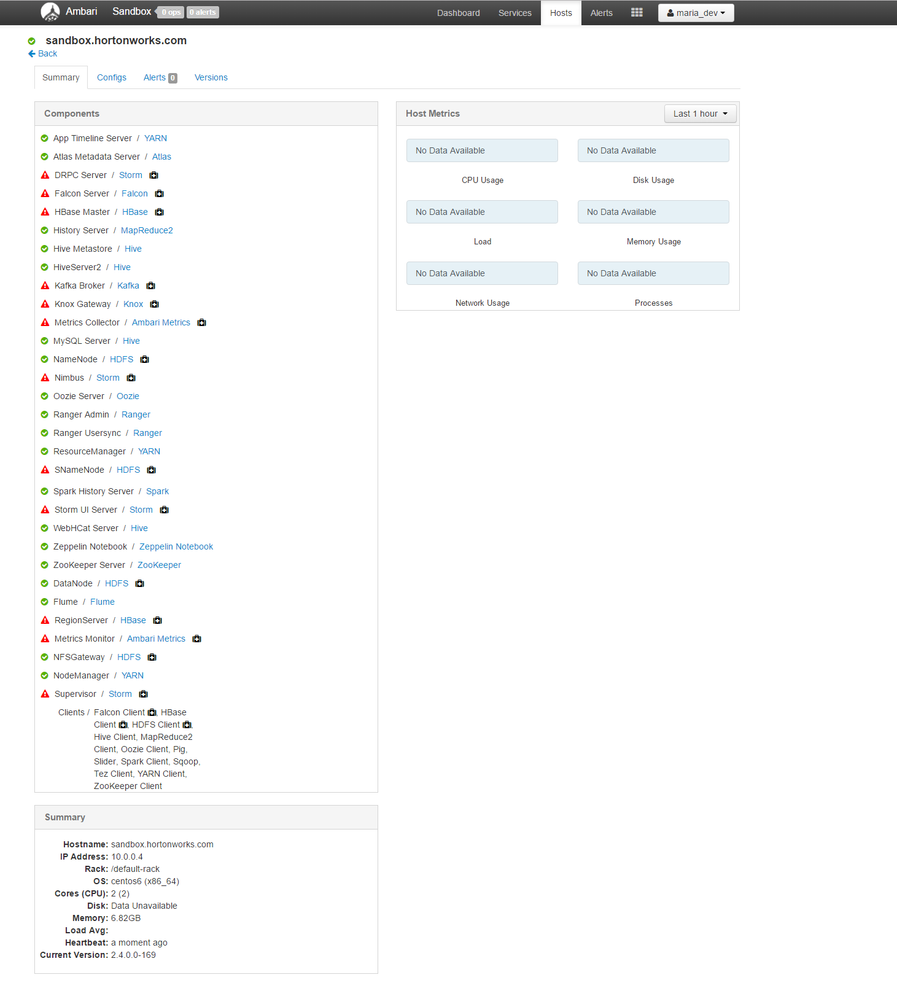Click the red alert triangle for DRPC Server
The height and width of the screenshot is (999, 897).
point(45,175)
